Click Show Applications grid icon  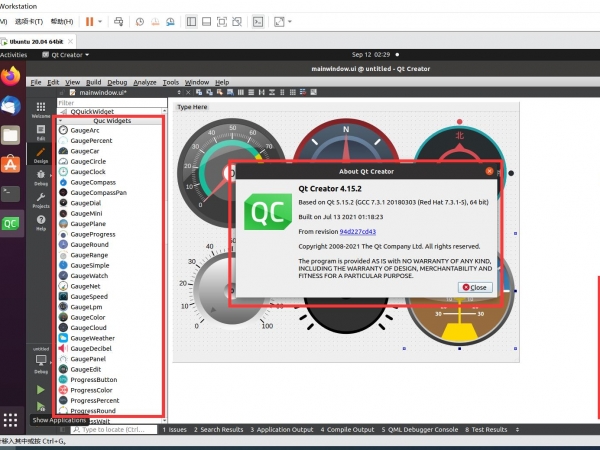click(x=11, y=420)
